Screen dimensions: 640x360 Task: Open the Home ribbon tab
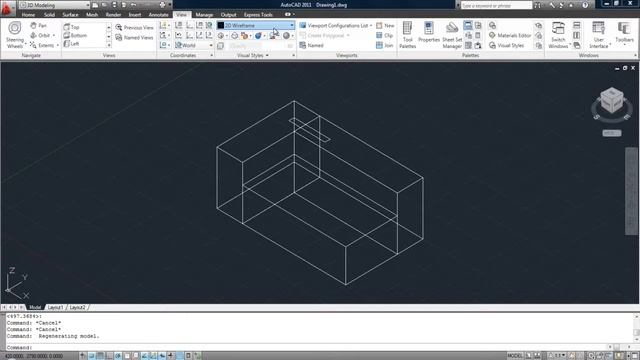coord(28,14)
